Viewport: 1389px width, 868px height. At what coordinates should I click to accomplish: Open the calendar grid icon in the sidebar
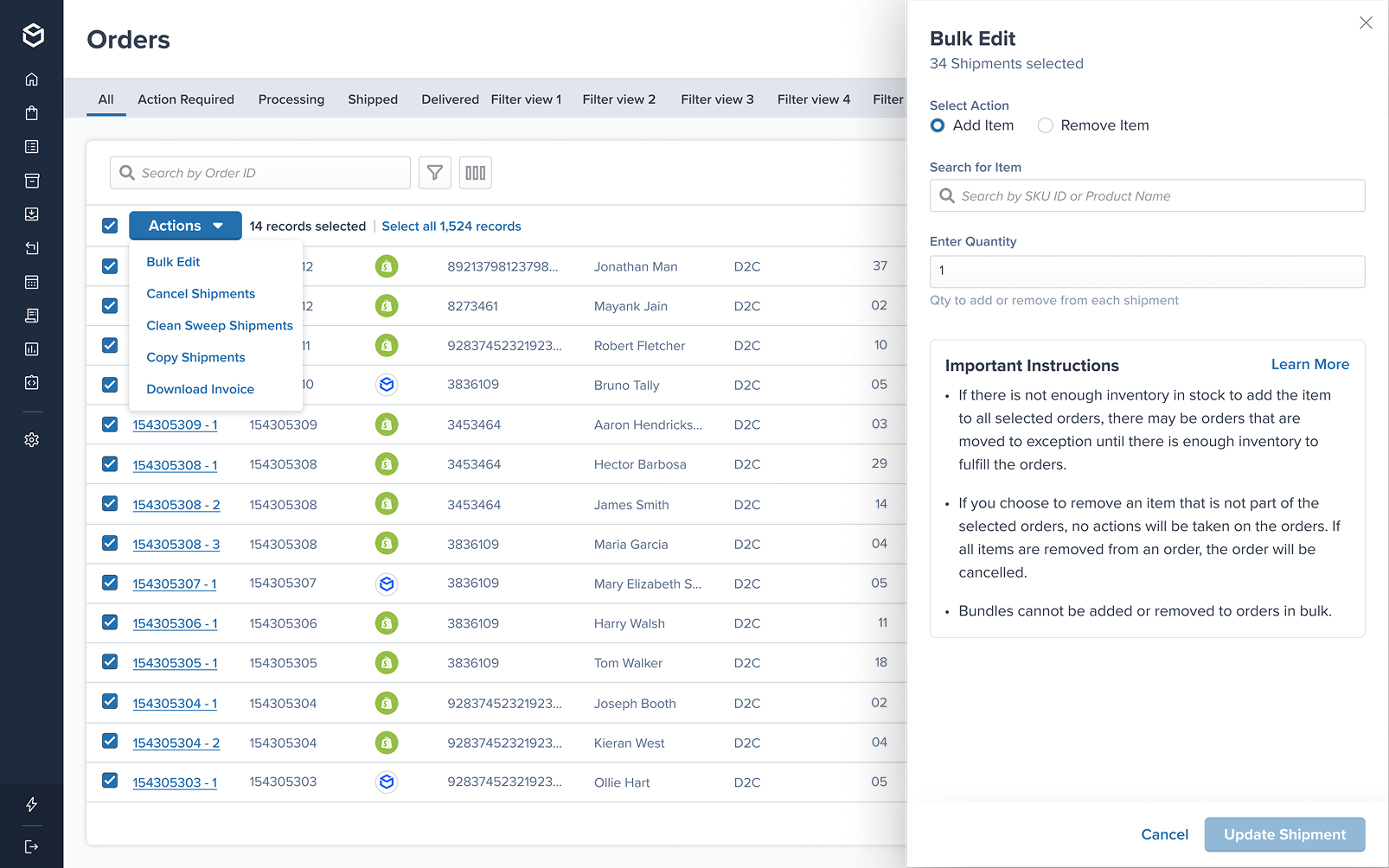[x=32, y=282]
